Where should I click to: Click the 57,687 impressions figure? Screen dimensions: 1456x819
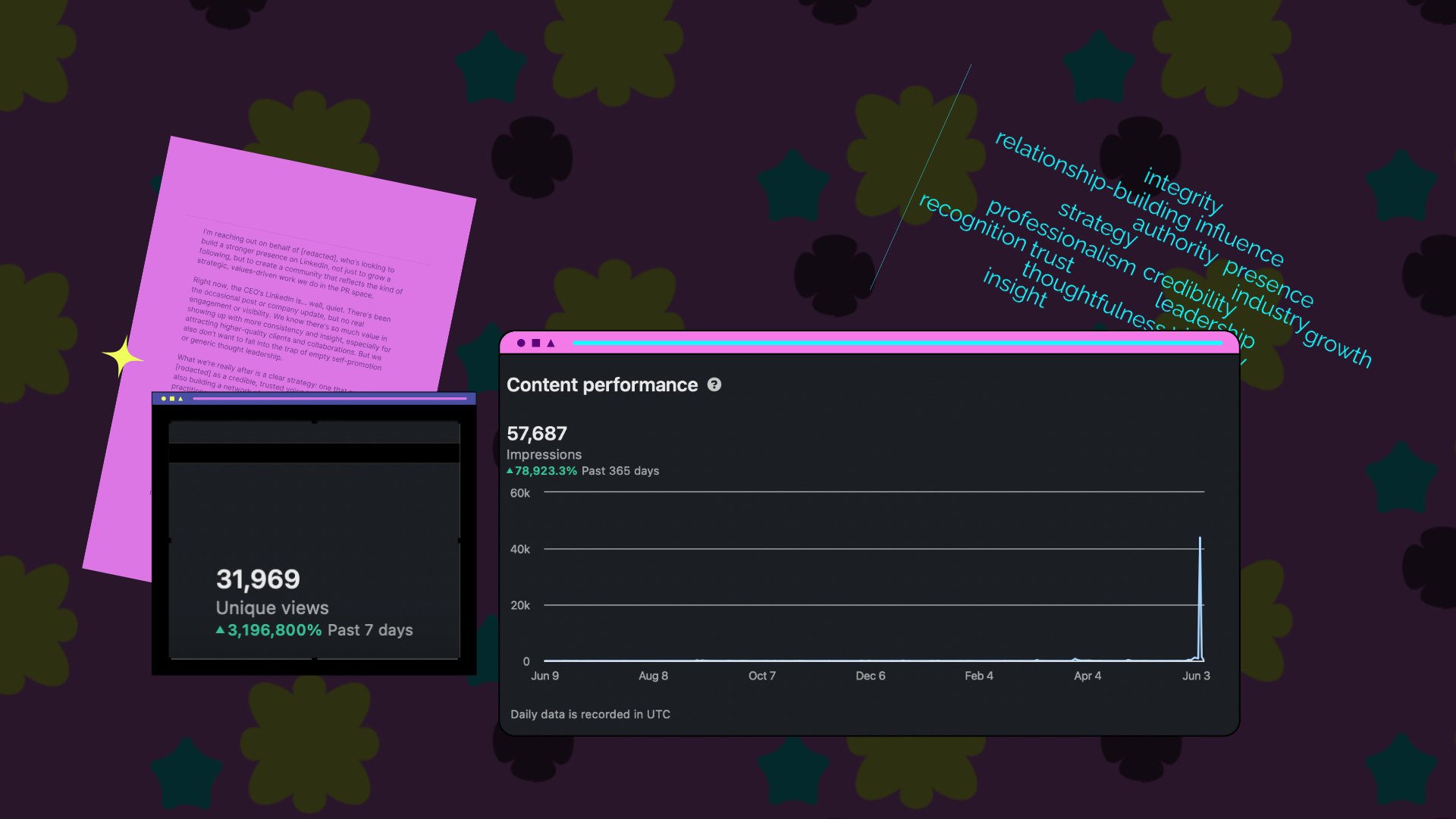pos(537,434)
